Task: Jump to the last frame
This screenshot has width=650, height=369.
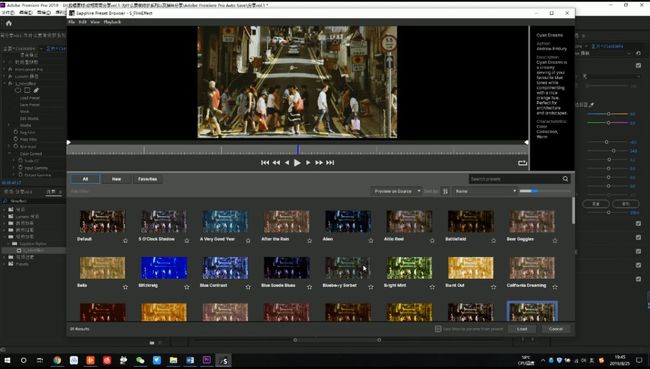Action: (330, 163)
